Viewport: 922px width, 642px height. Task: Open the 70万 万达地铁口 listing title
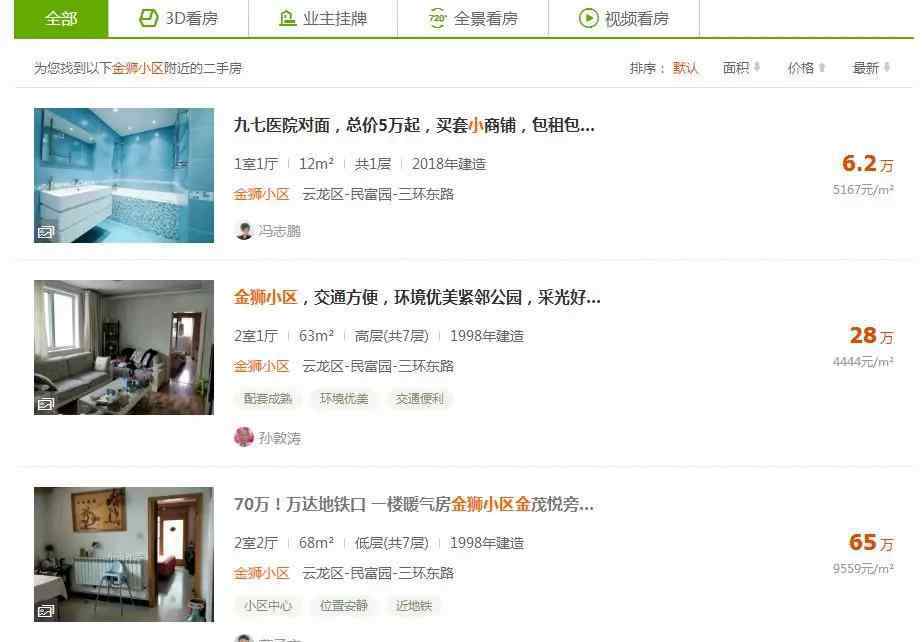click(414, 504)
